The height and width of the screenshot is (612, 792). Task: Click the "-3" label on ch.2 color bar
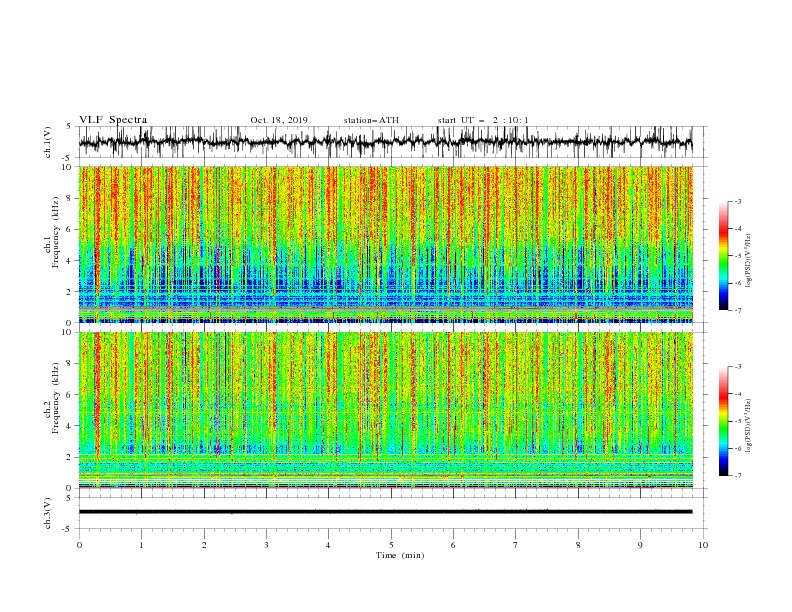tap(738, 367)
